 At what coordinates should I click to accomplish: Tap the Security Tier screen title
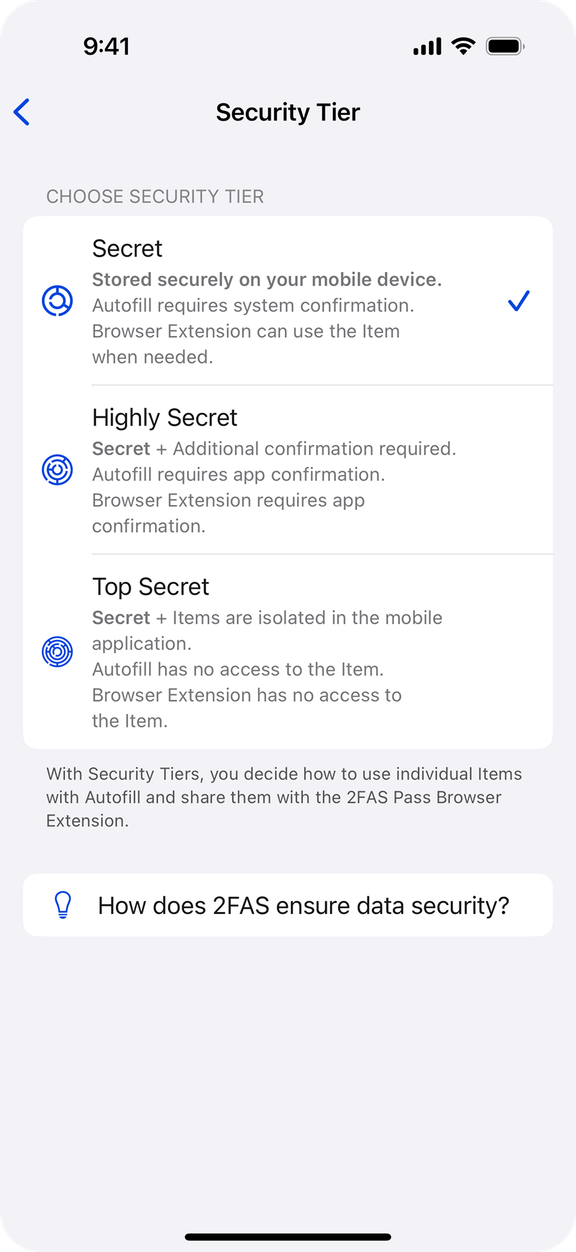point(287,112)
